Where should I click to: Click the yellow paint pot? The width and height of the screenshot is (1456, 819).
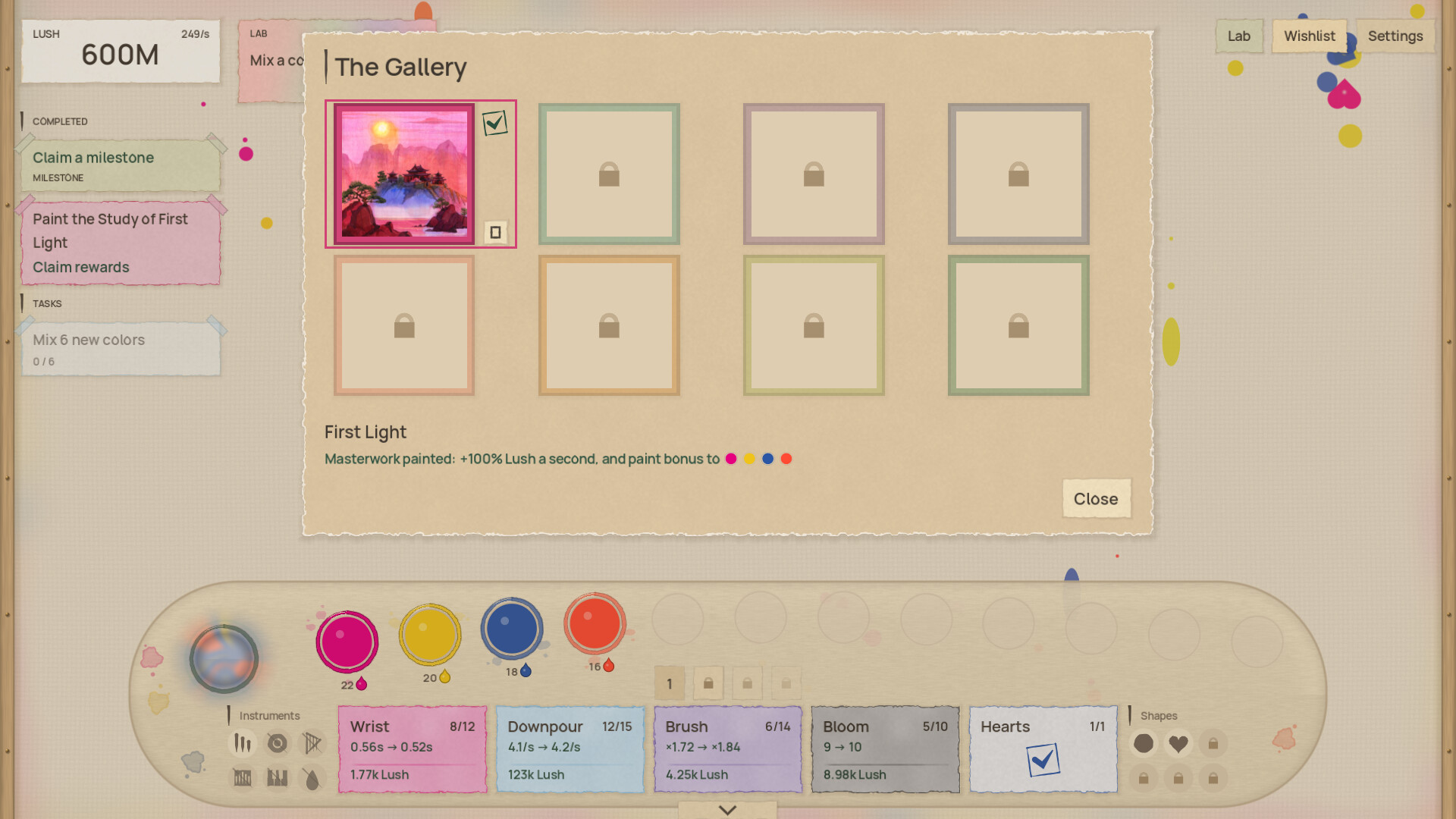(x=430, y=635)
